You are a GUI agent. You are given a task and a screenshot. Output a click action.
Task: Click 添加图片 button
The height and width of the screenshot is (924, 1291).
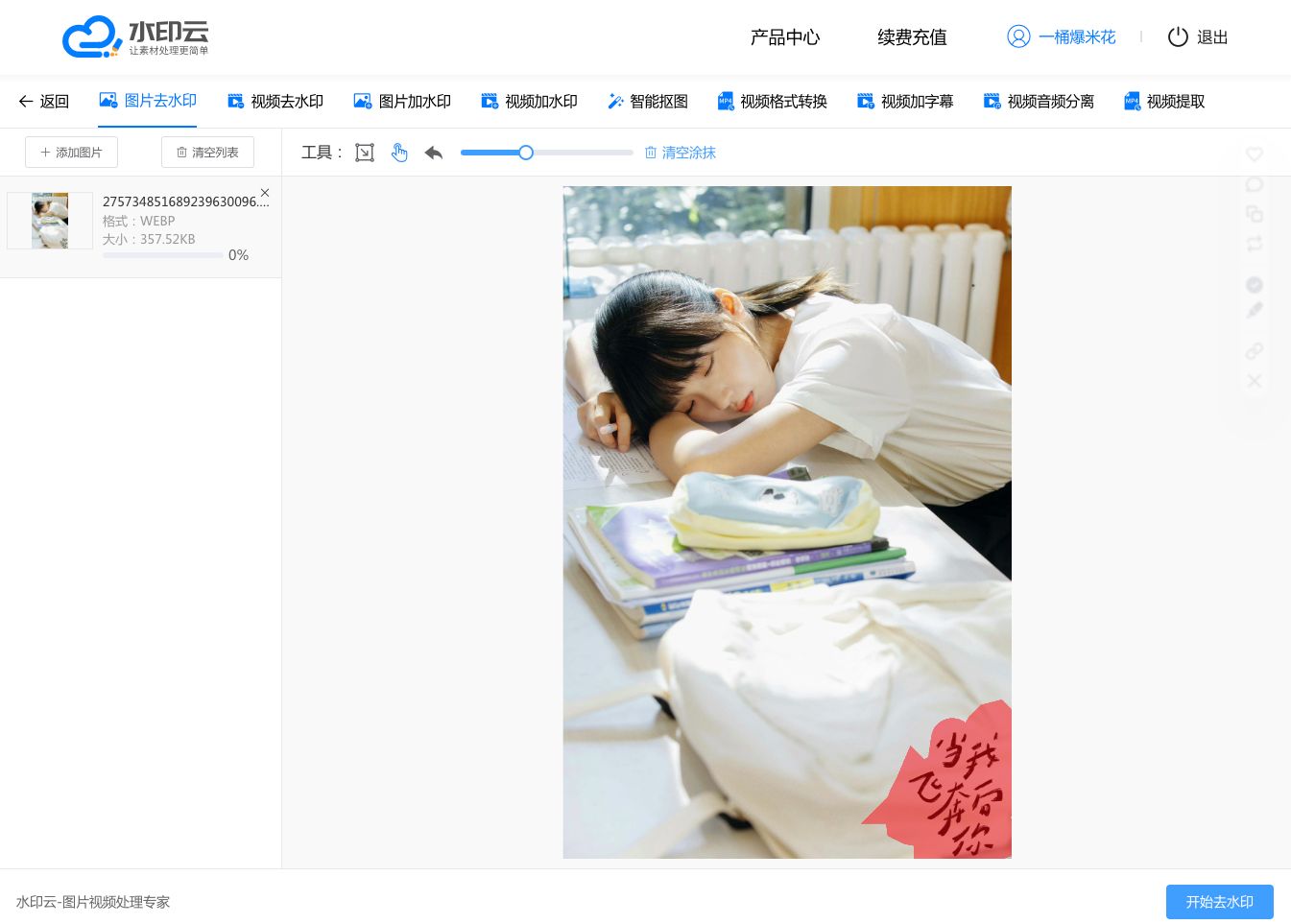pos(71,153)
